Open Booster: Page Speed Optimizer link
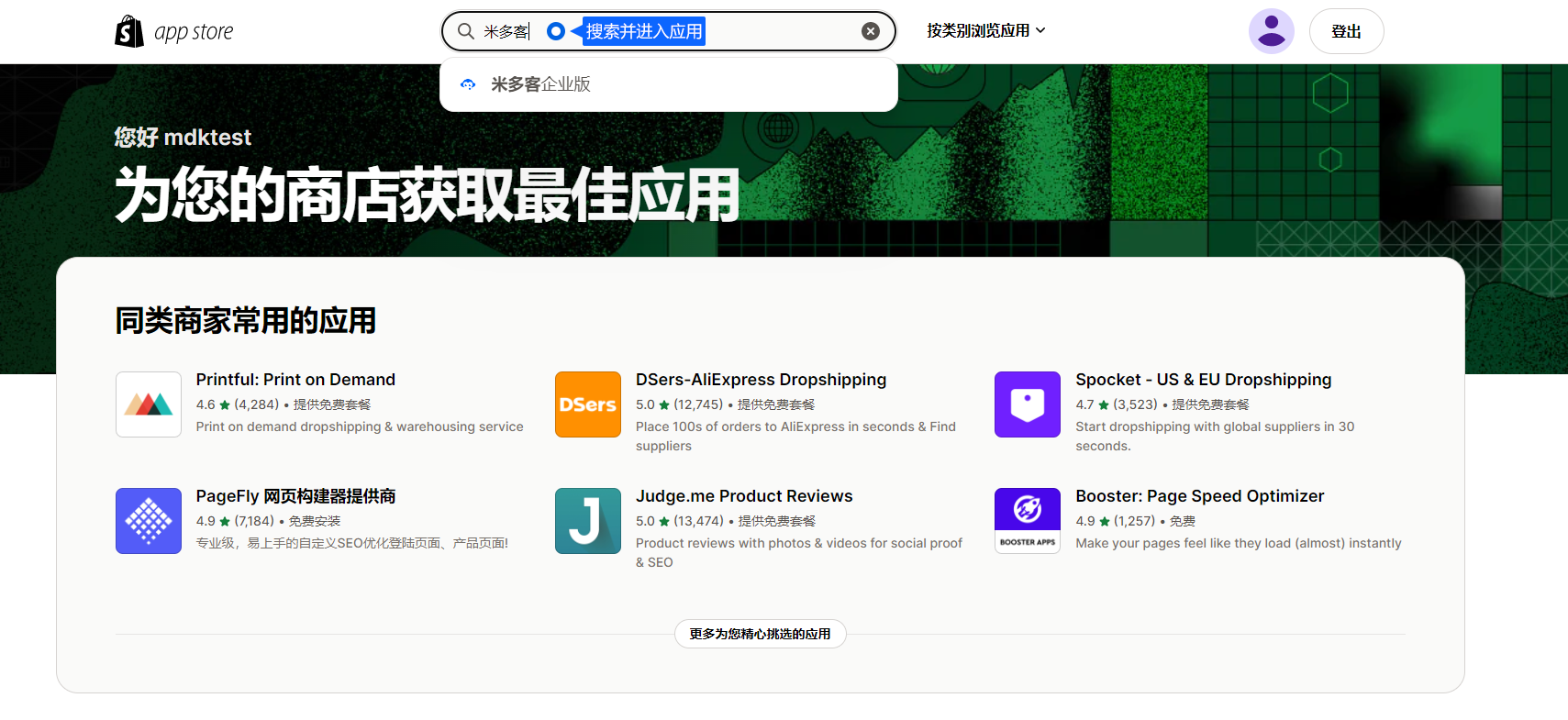 click(1199, 496)
